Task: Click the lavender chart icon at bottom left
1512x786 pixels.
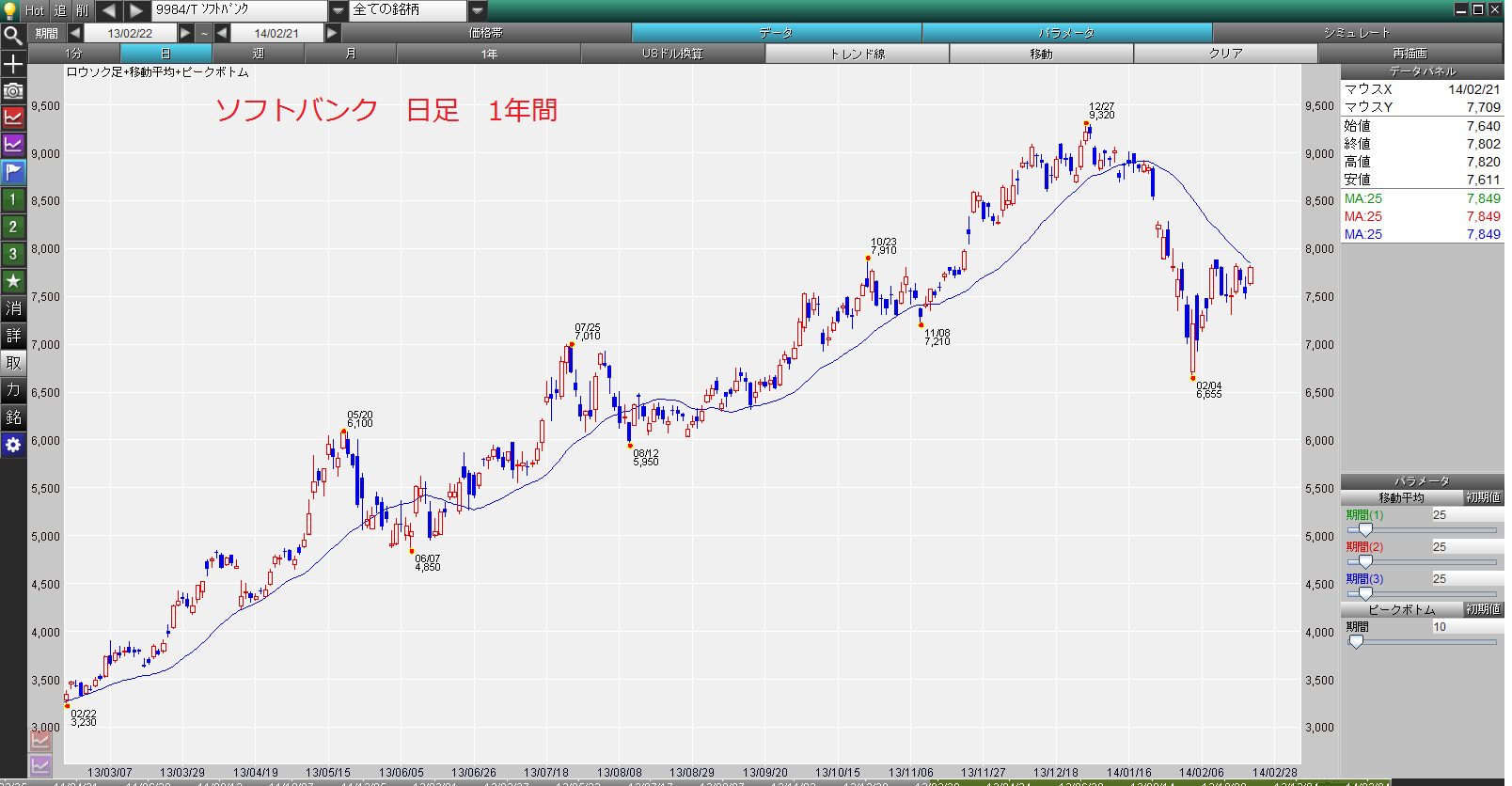Action: click(x=40, y=766)
